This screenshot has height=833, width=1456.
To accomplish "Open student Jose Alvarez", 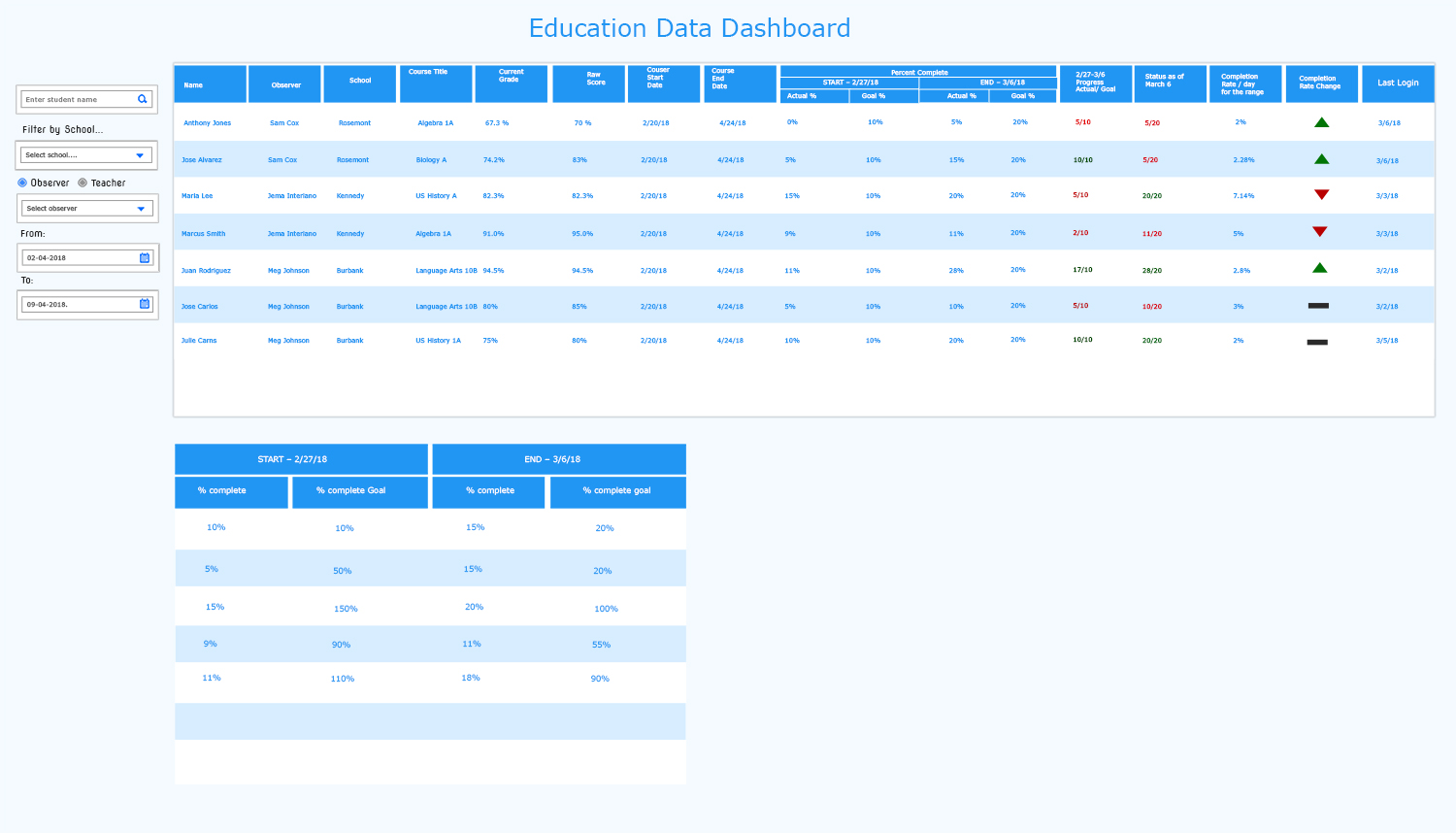I will pyautogui.click(x=202, y=160).
